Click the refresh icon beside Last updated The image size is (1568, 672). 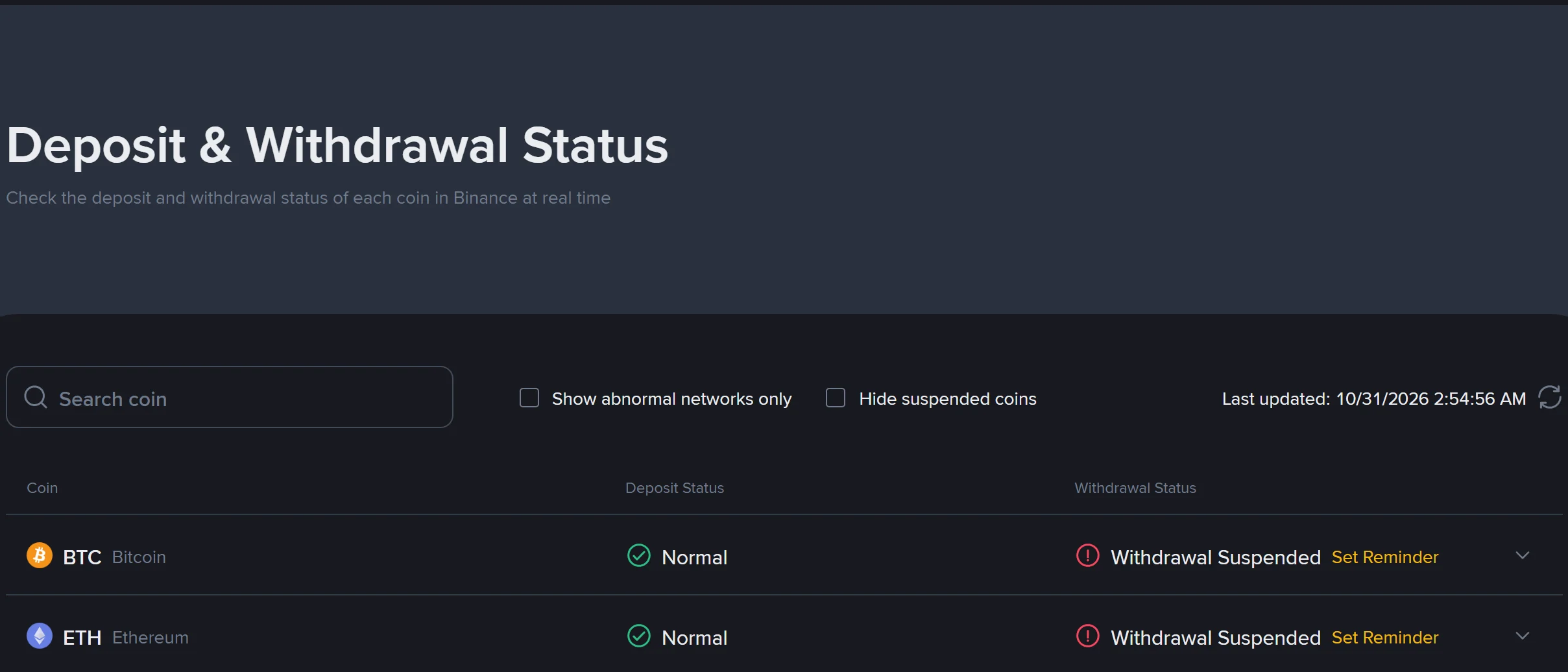coord(1550,397)
